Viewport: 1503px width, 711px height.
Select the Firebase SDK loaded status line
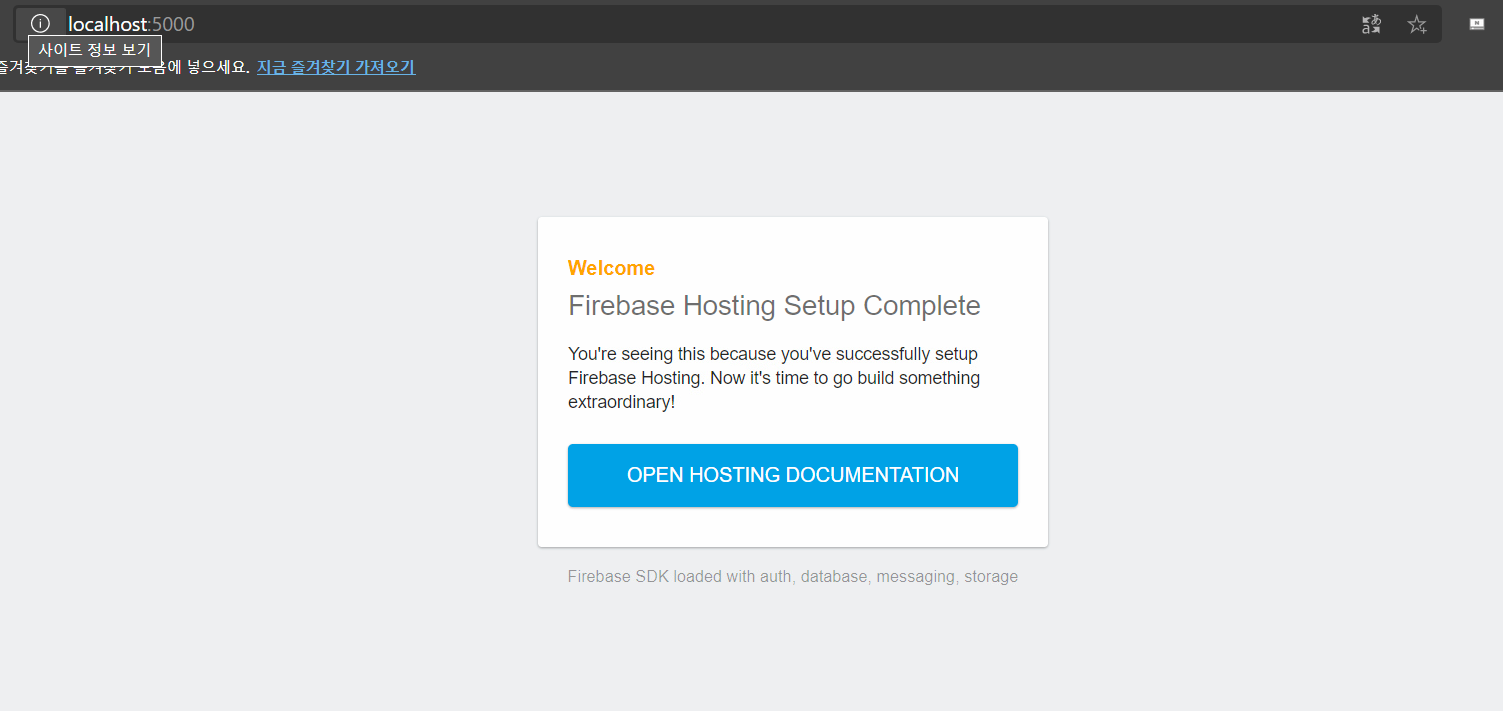(793, 577)
